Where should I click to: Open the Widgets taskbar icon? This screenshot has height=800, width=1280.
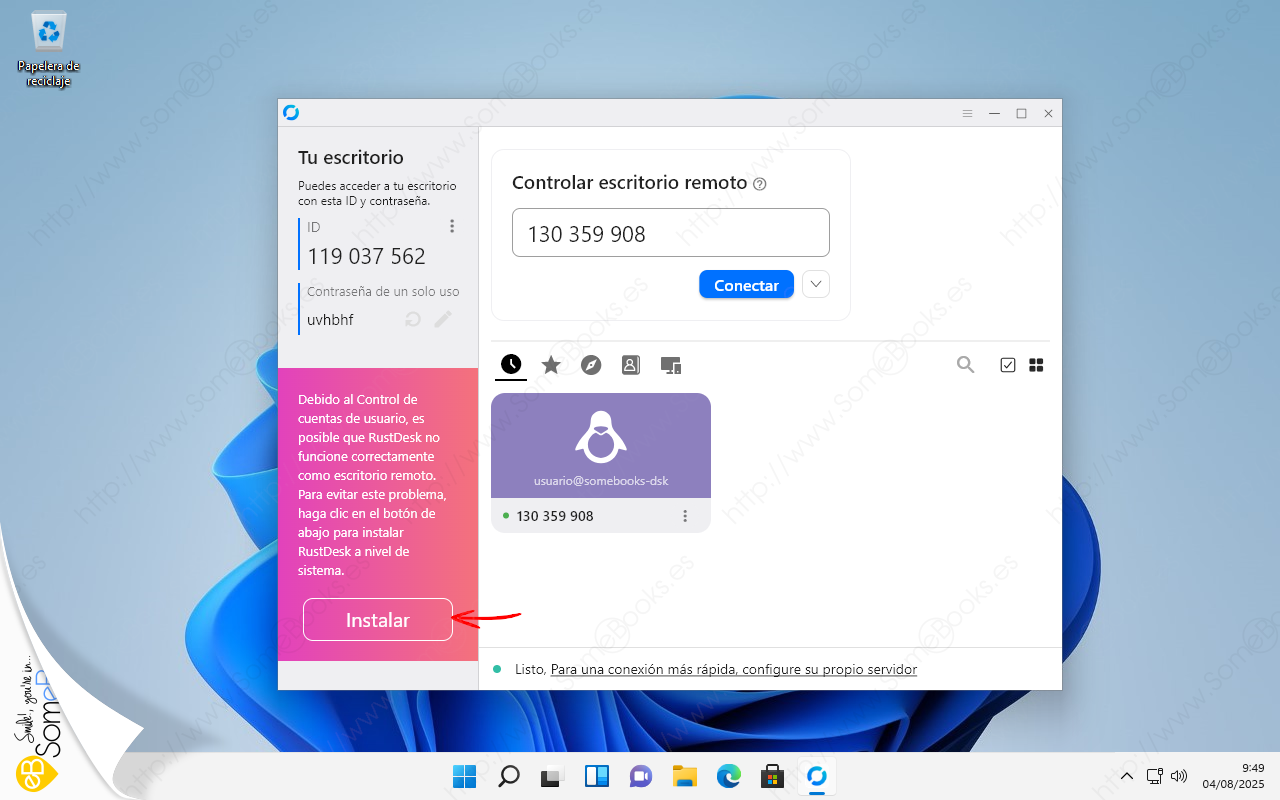[x=597, y=776]
